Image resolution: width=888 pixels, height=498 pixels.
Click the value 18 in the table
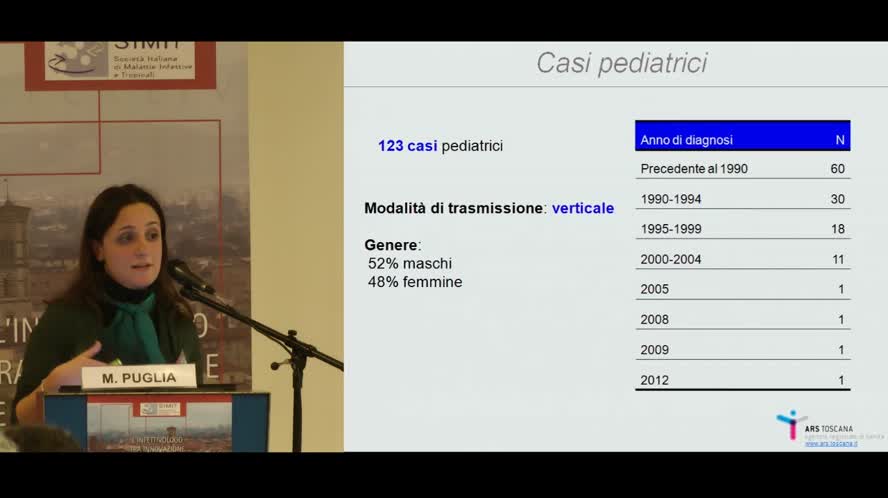(838, 229)
